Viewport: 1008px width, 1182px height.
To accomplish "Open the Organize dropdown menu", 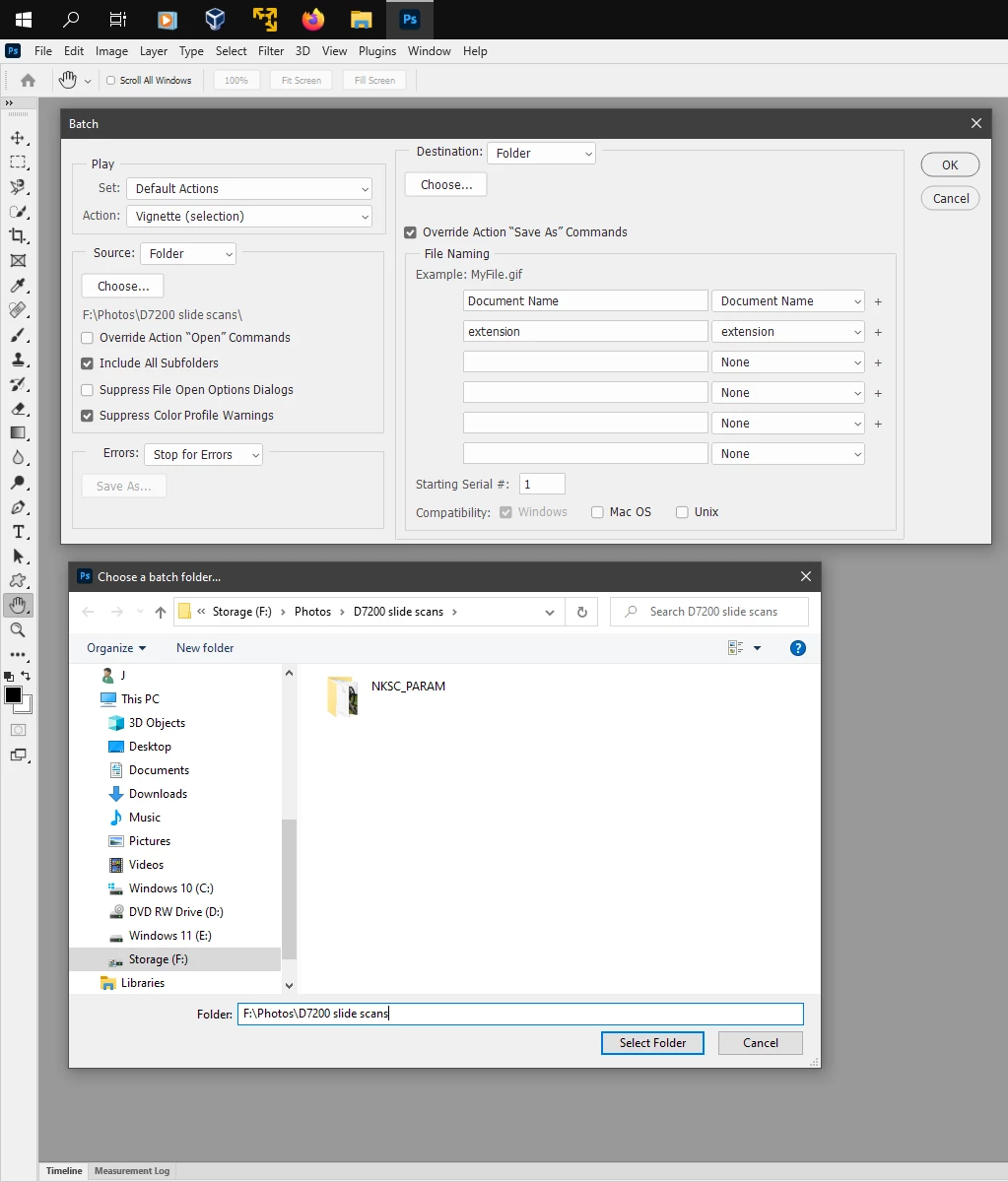I will (x=116, y=648).
